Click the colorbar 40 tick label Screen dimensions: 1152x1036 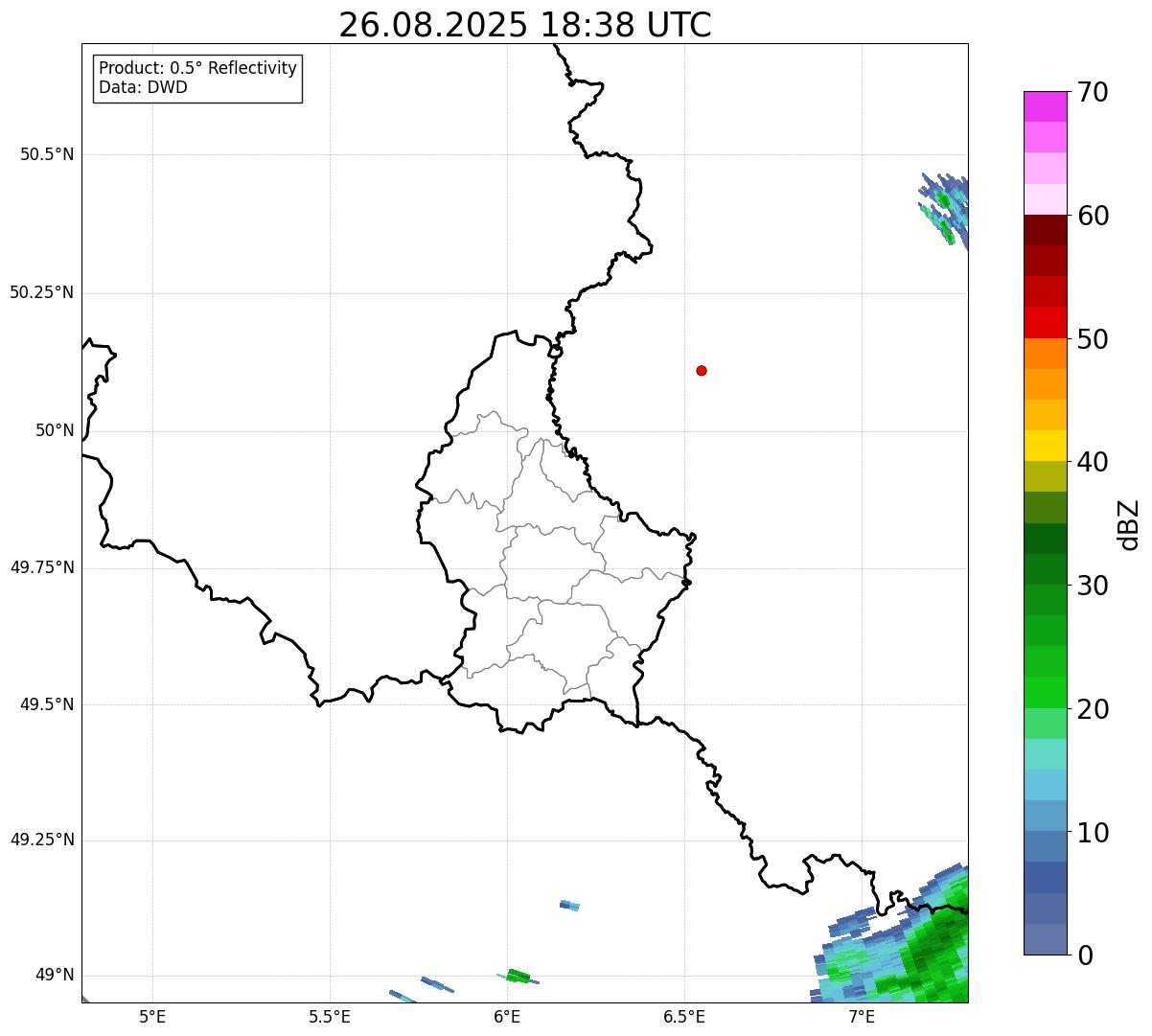point(1093,462)
